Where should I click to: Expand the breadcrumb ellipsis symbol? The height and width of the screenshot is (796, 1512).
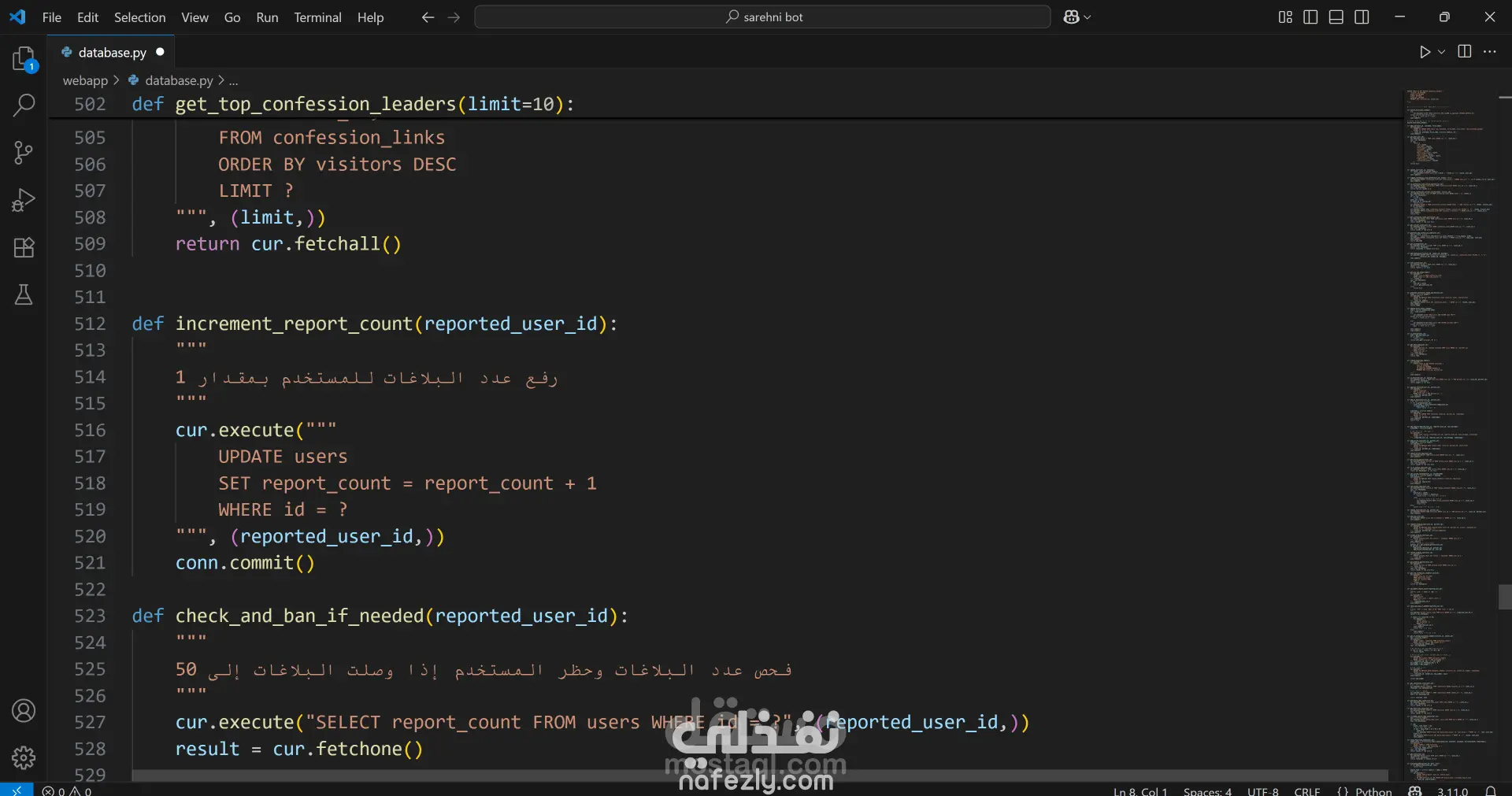click(234, 80)
